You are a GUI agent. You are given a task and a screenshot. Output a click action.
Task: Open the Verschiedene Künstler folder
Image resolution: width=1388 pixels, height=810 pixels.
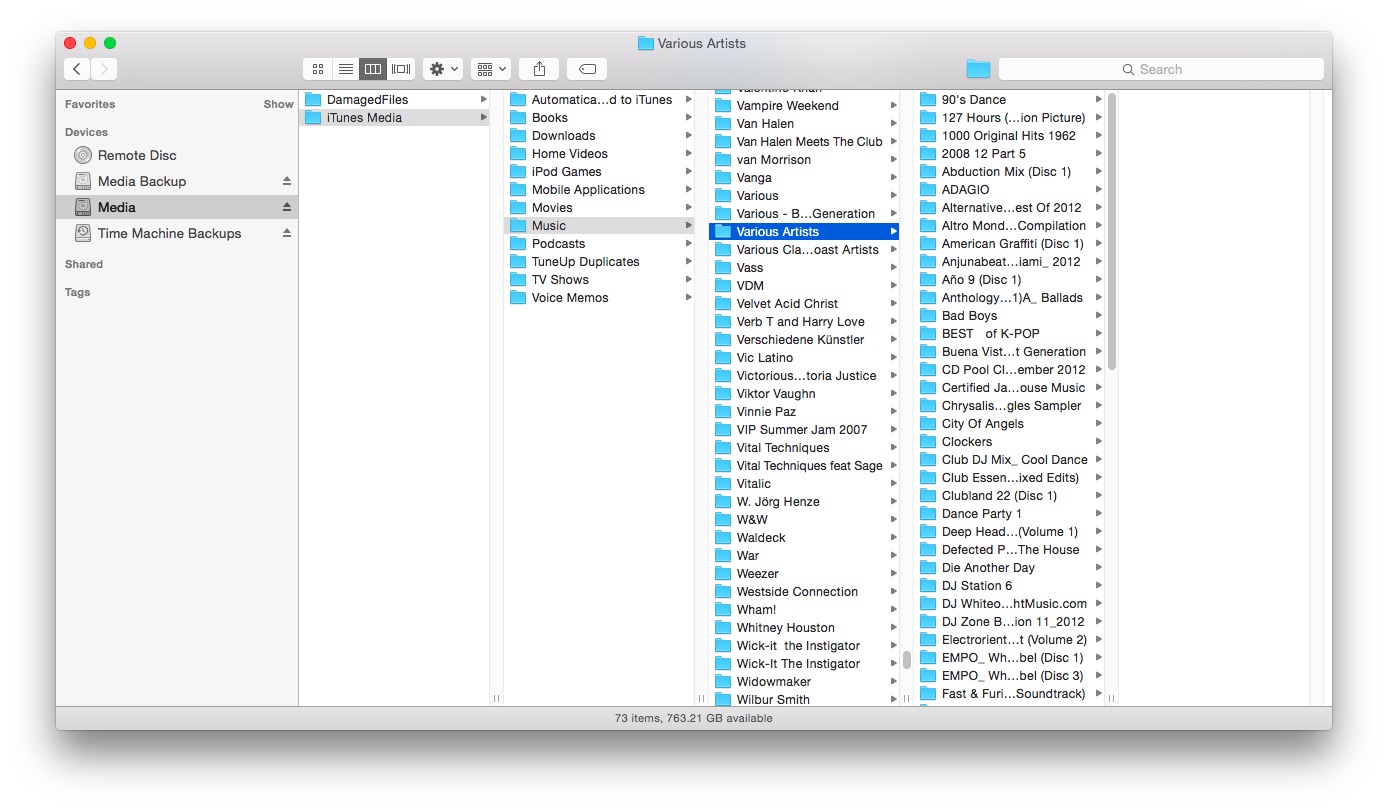click(804, 339)
